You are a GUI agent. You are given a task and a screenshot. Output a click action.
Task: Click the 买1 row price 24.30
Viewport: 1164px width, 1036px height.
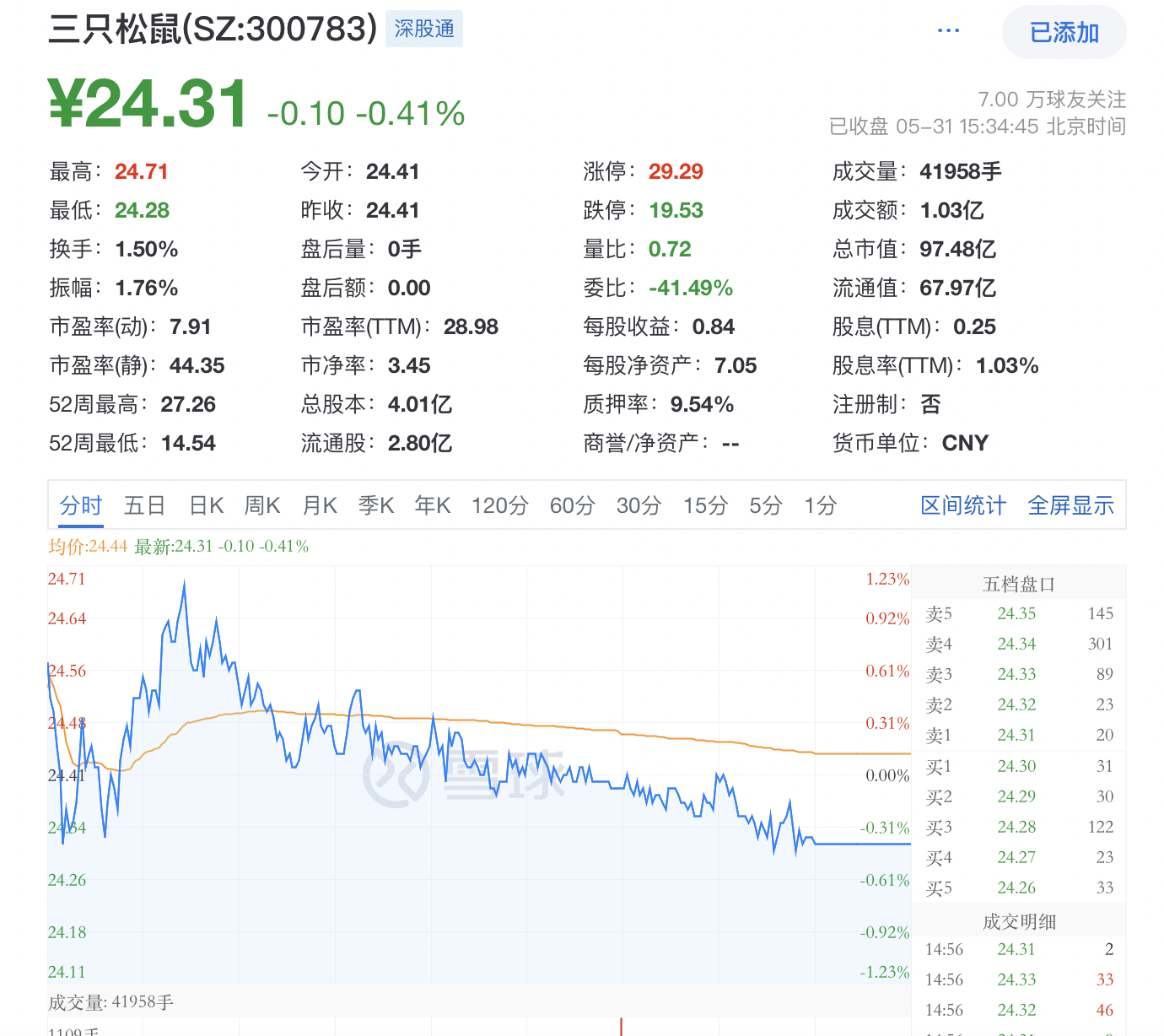(x=1016, y=766)
